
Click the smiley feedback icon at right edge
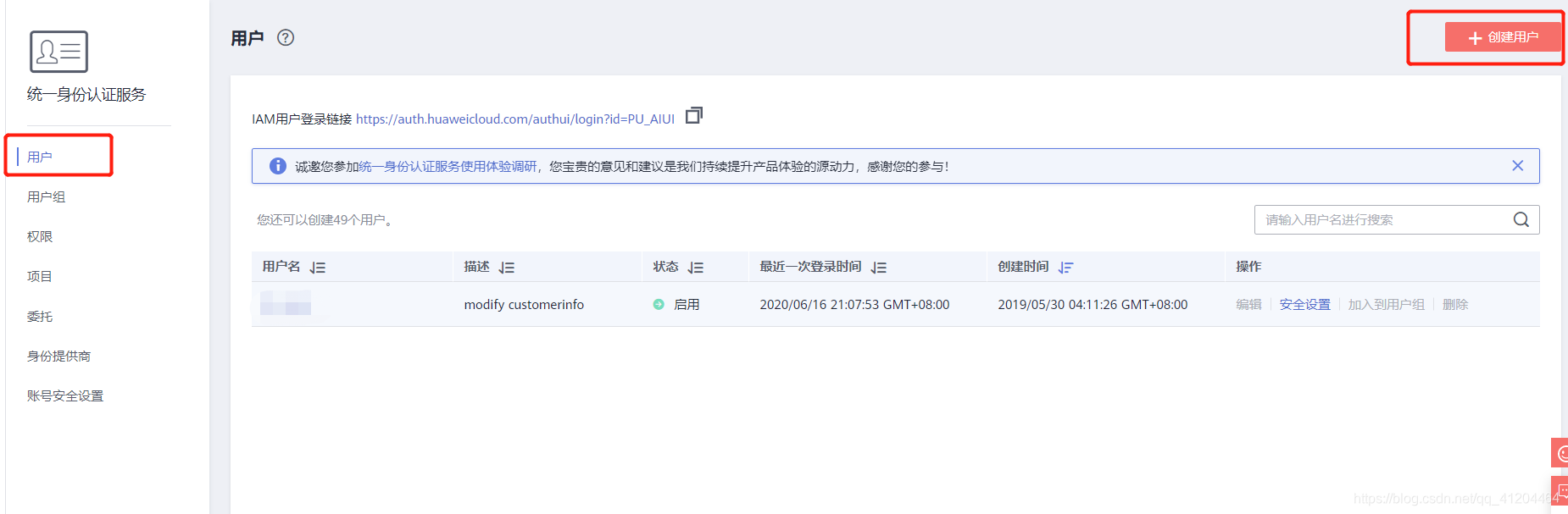(x=1560, y=453)
